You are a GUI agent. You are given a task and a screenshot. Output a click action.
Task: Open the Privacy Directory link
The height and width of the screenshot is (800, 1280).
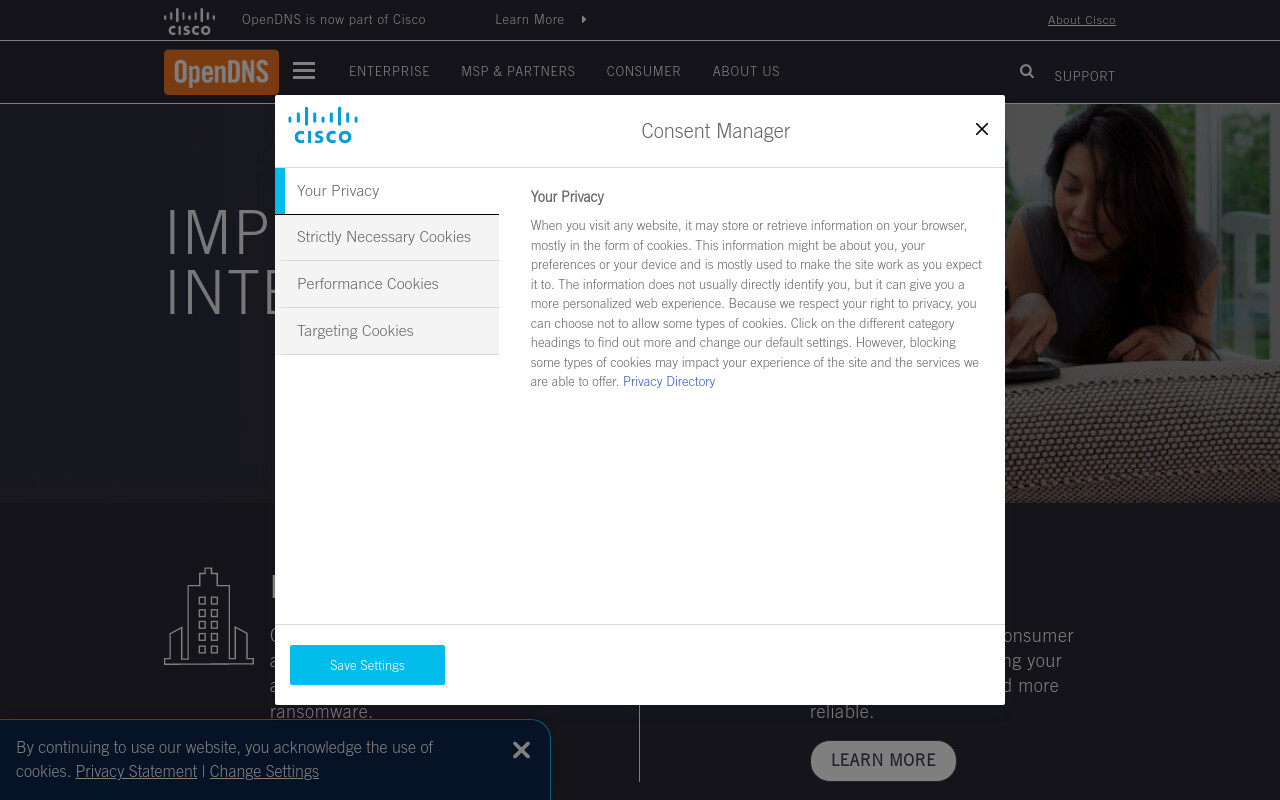(669, 381)
